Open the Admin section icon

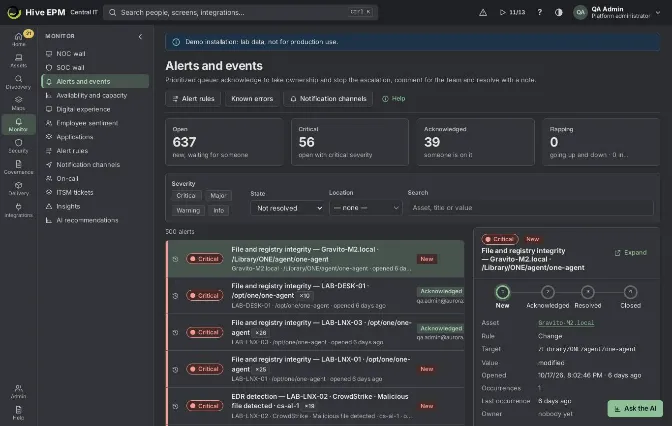coord(18,391)
